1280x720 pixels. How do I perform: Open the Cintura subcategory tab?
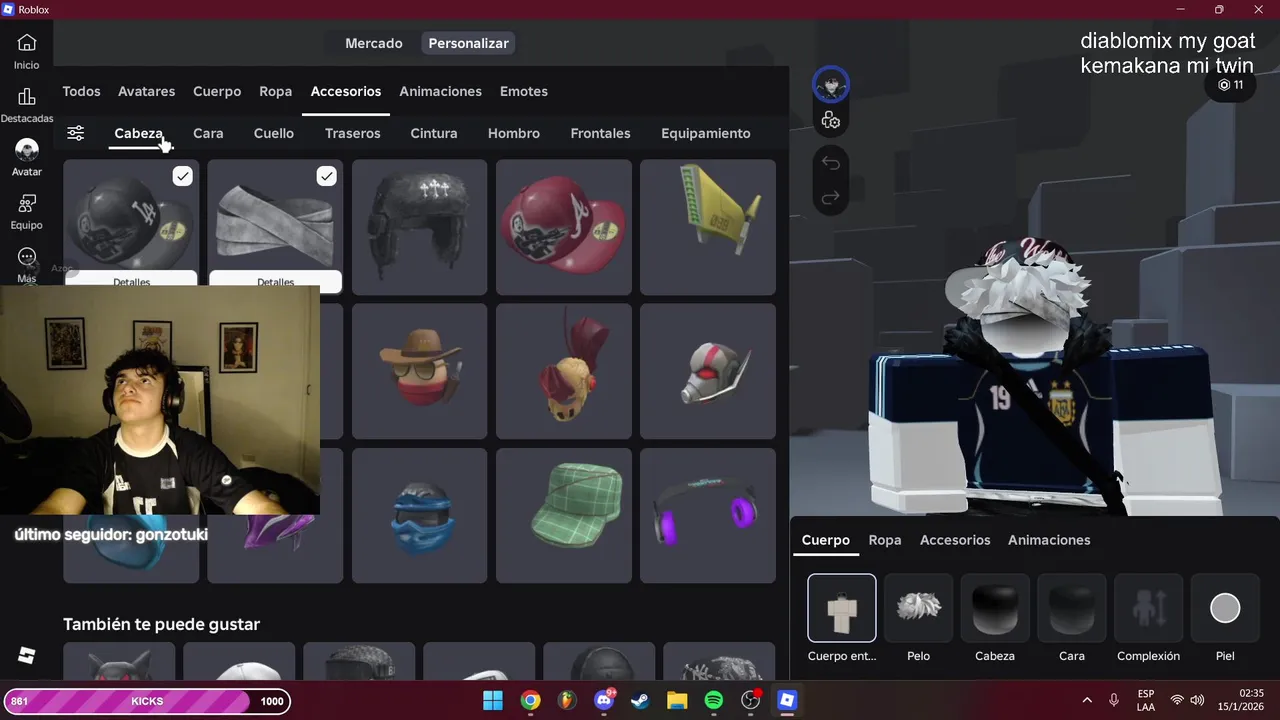click(434, 133)
